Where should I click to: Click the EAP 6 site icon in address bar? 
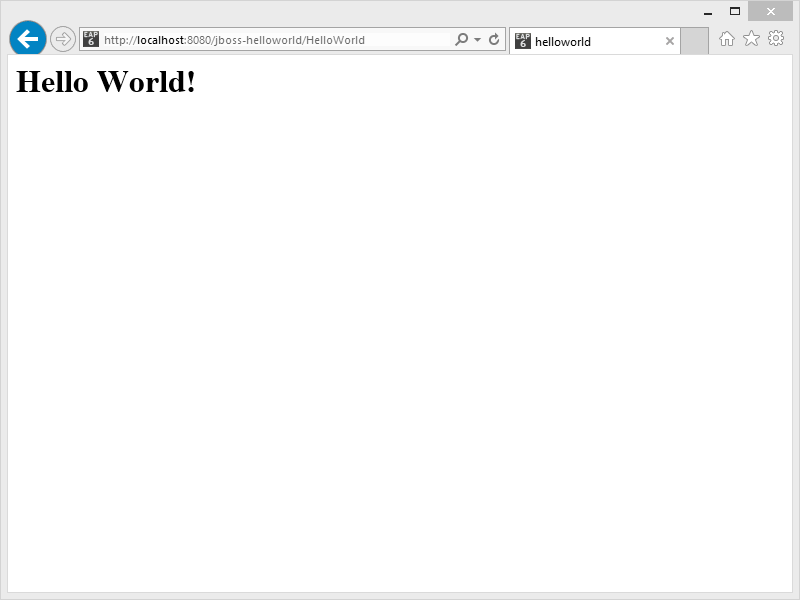point(91,39)
